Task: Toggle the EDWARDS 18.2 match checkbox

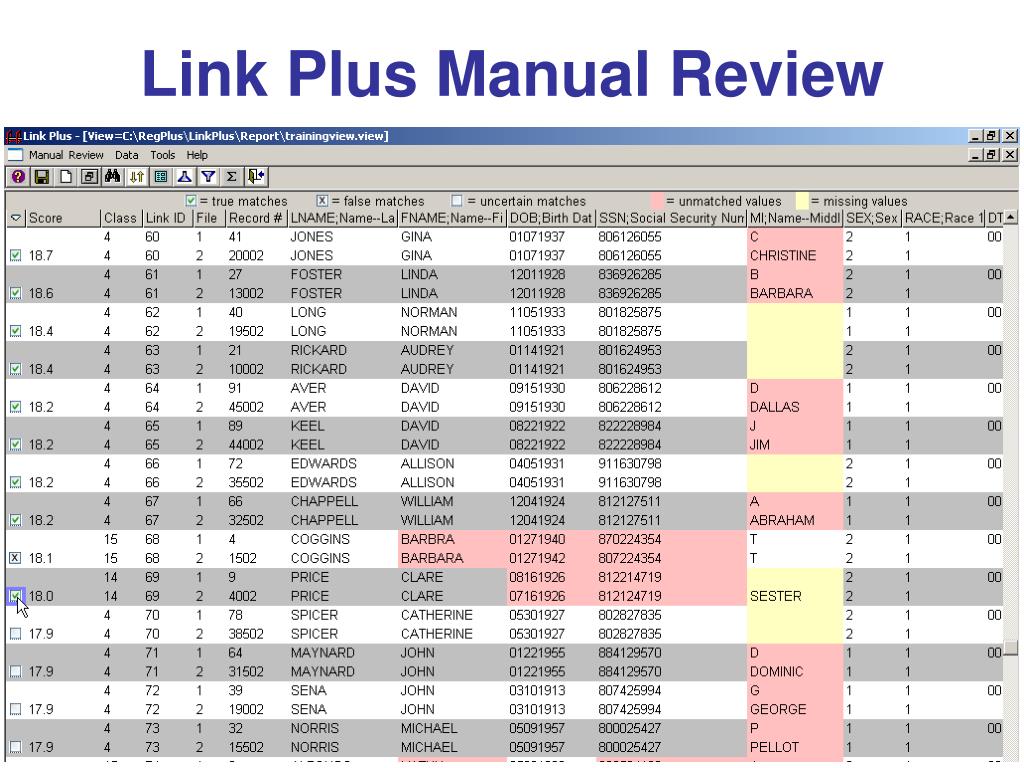Action: 16,483
